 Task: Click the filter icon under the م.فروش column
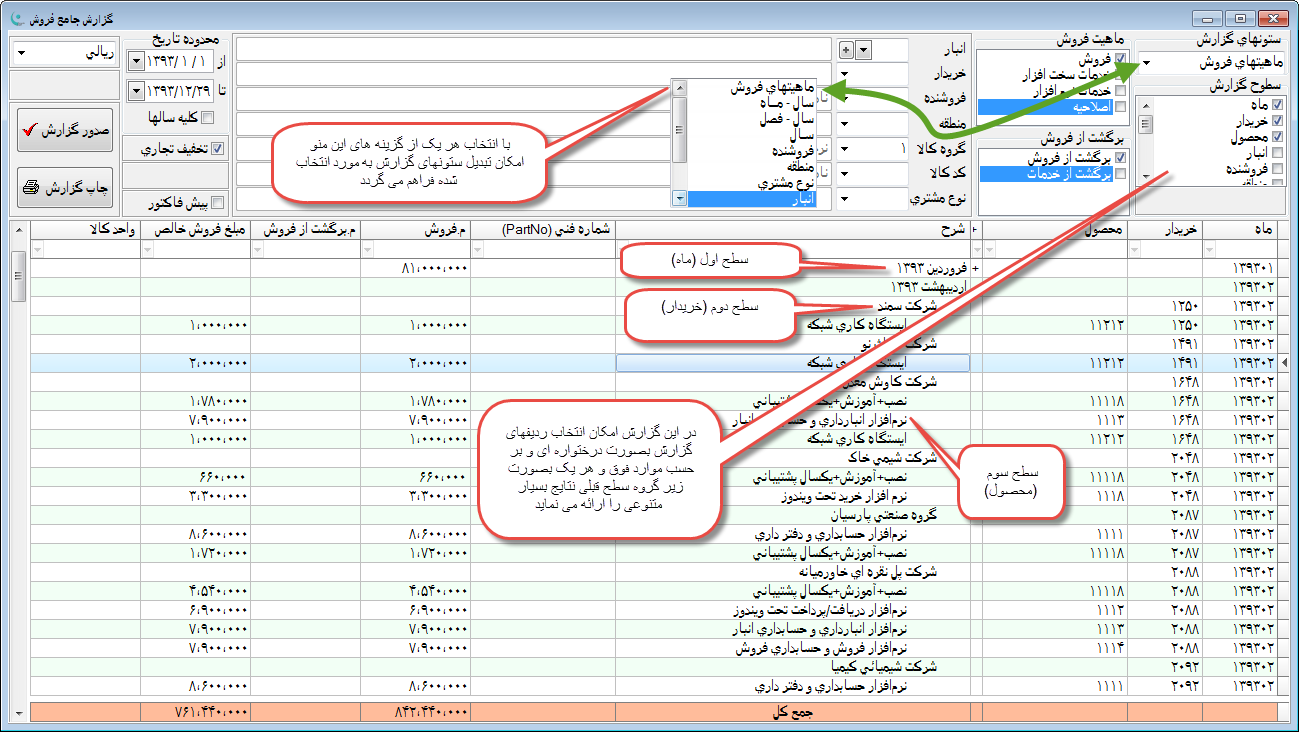[368, 249]
